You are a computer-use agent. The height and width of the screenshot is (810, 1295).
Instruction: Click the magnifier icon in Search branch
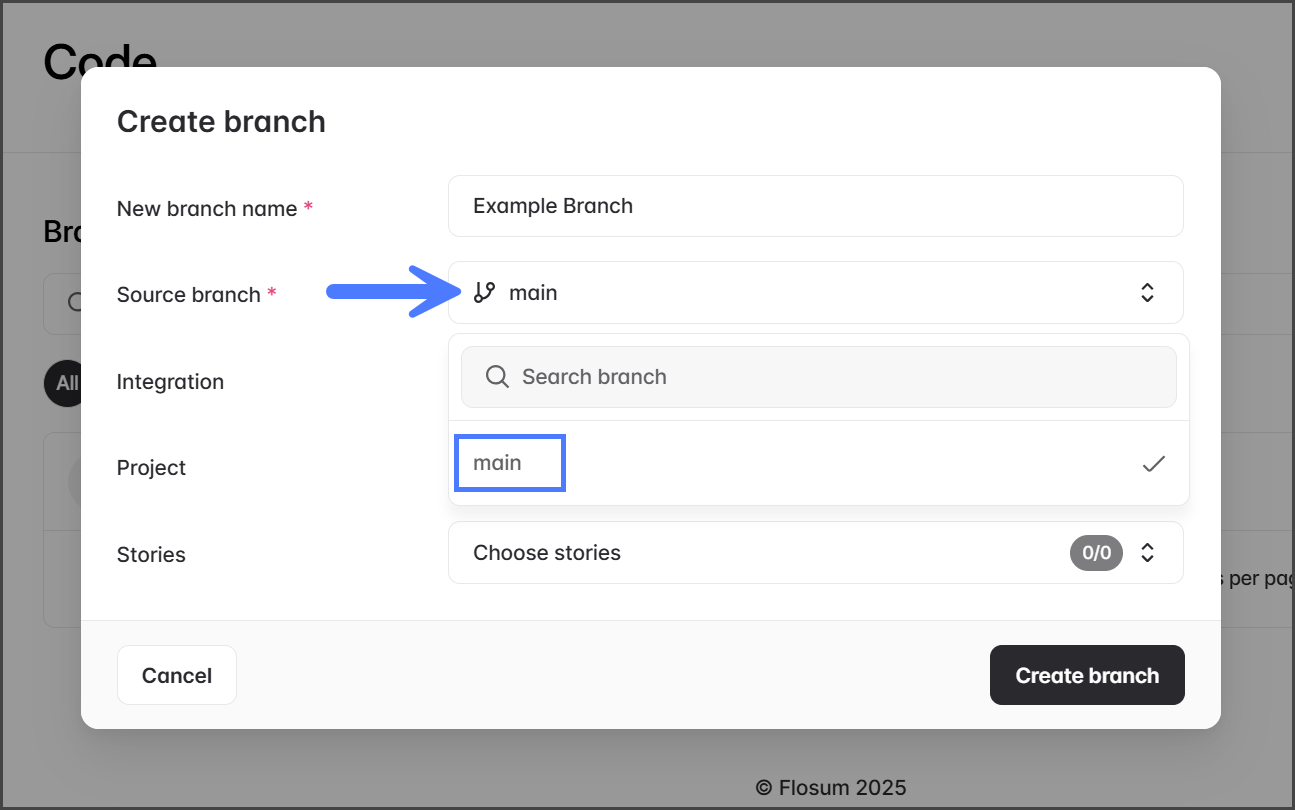coord(496,377)
